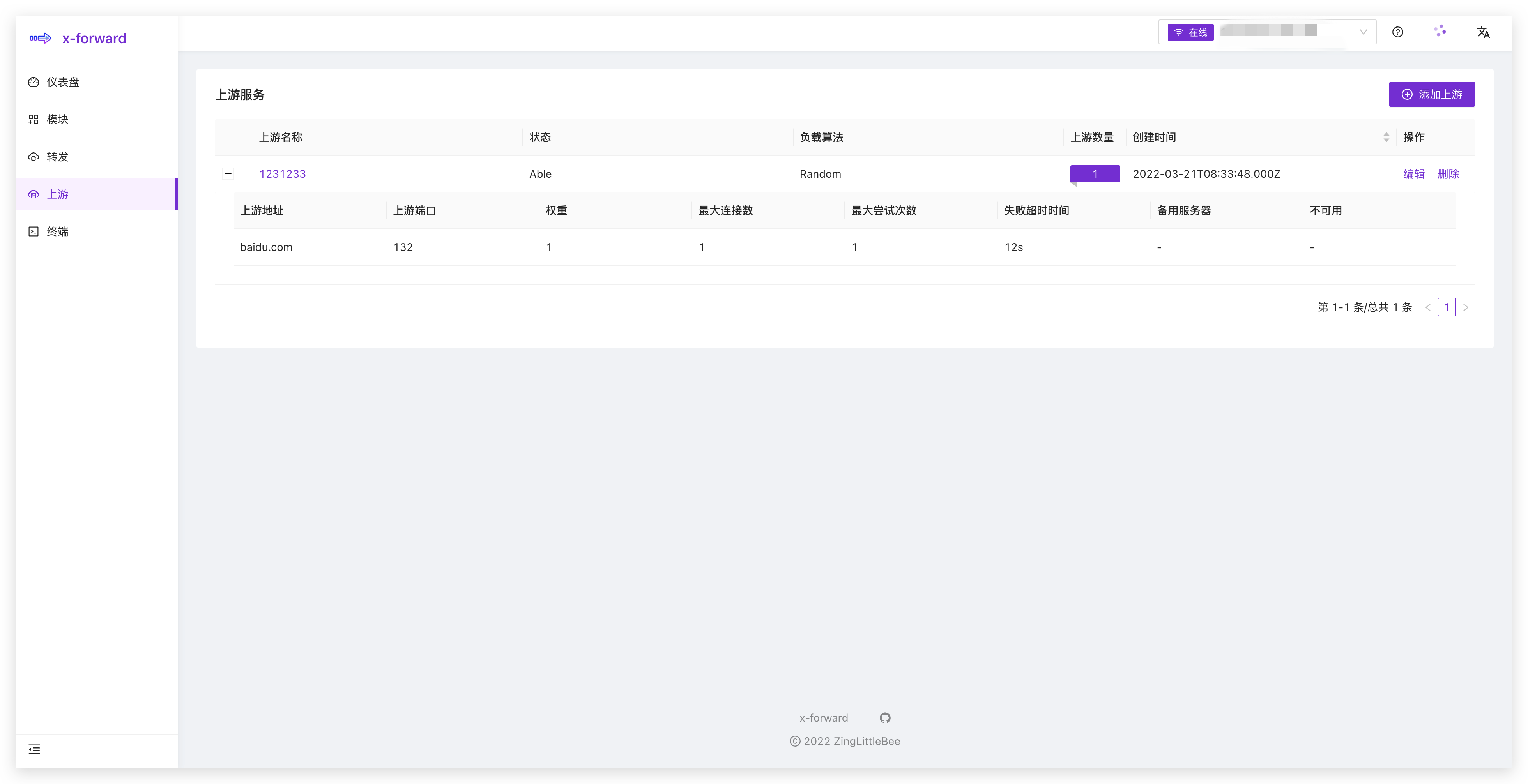Screen dimensions: 1528x784
Task: Click the purple dots theme icon
Action: [x=1440, y=32]
